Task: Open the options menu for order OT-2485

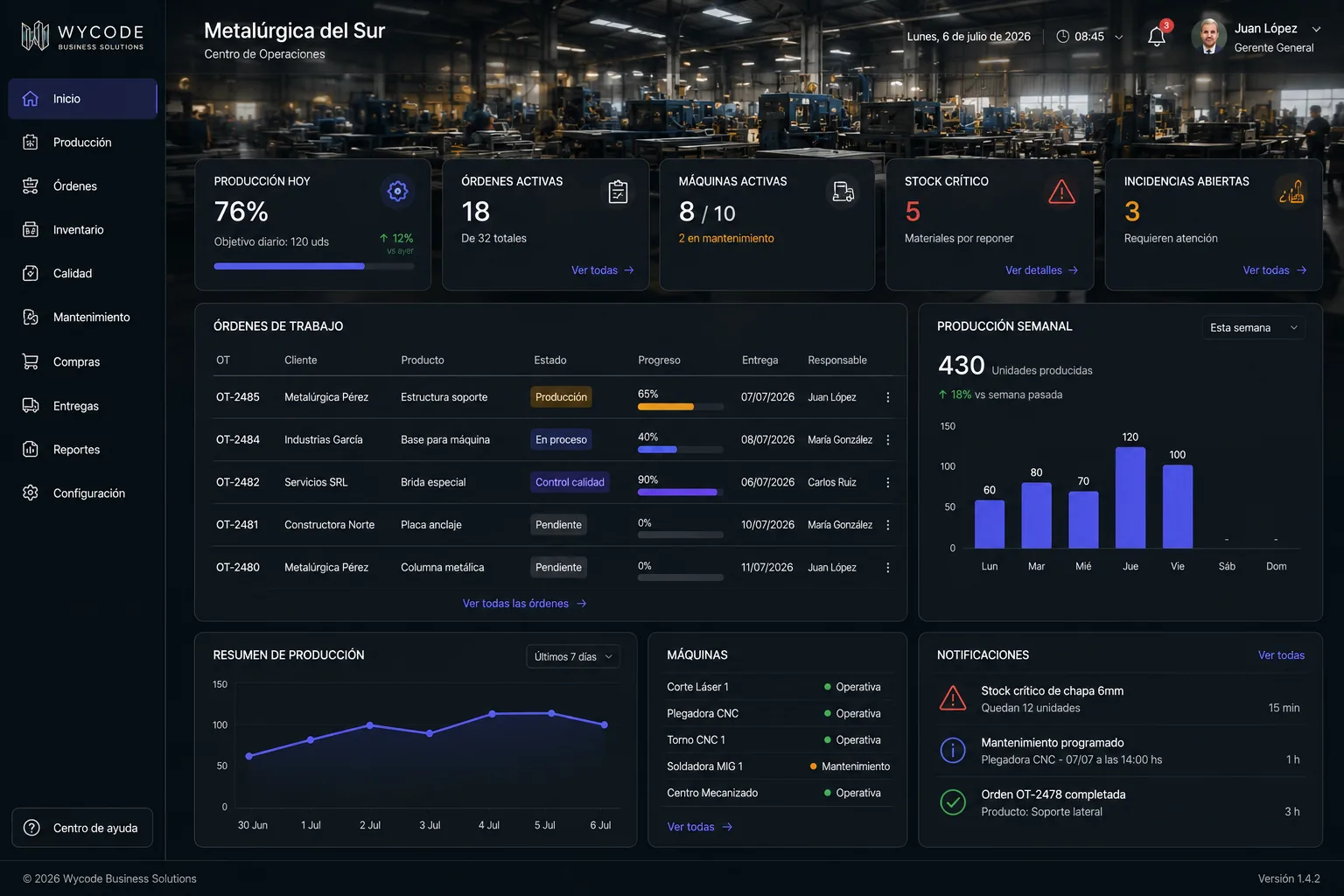Action: click(887, 397)
